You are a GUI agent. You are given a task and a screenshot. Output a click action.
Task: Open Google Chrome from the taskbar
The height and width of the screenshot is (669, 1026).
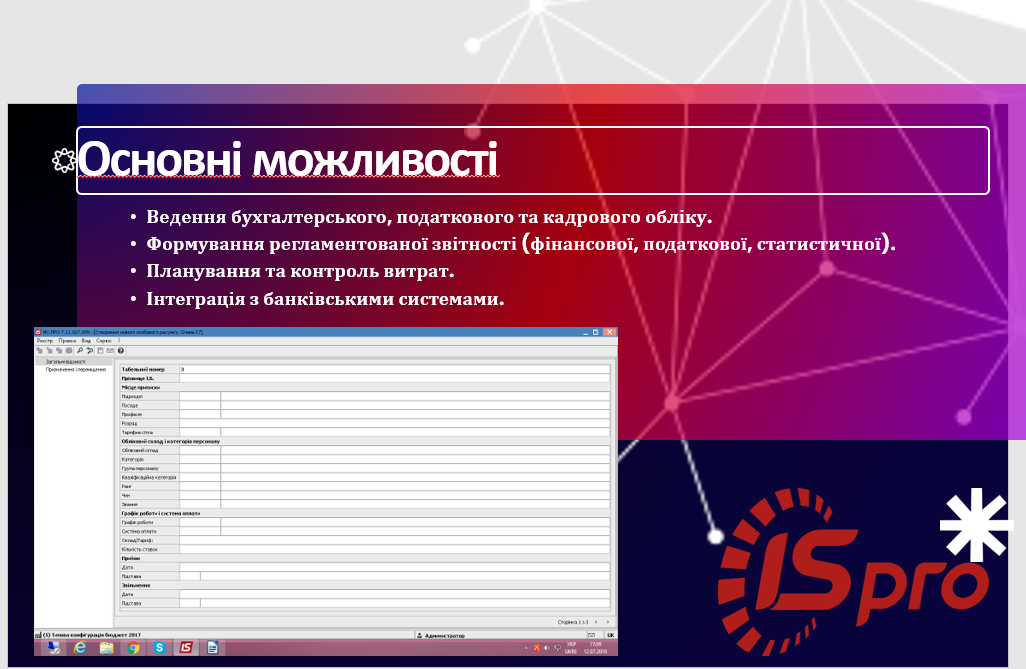coord(133,648)
